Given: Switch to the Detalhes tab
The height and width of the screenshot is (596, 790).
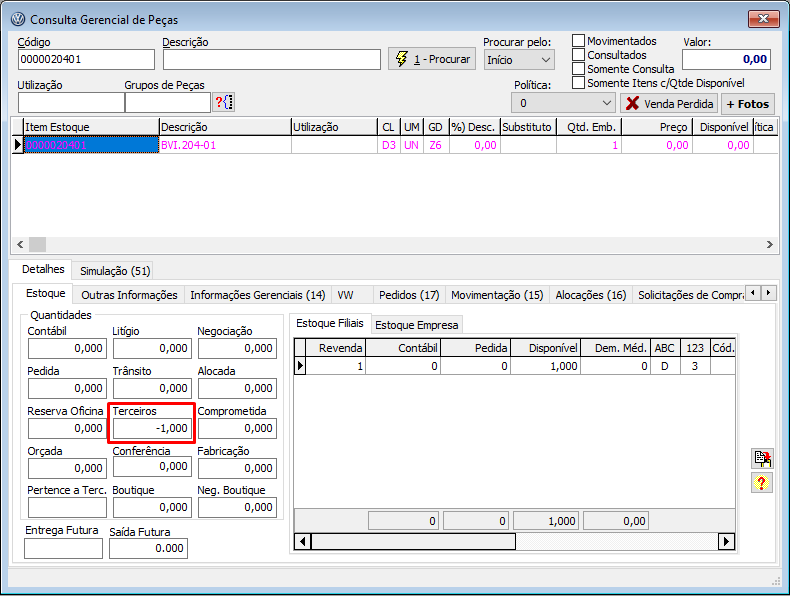Looking at the screenshot, I should click(43, 269).
